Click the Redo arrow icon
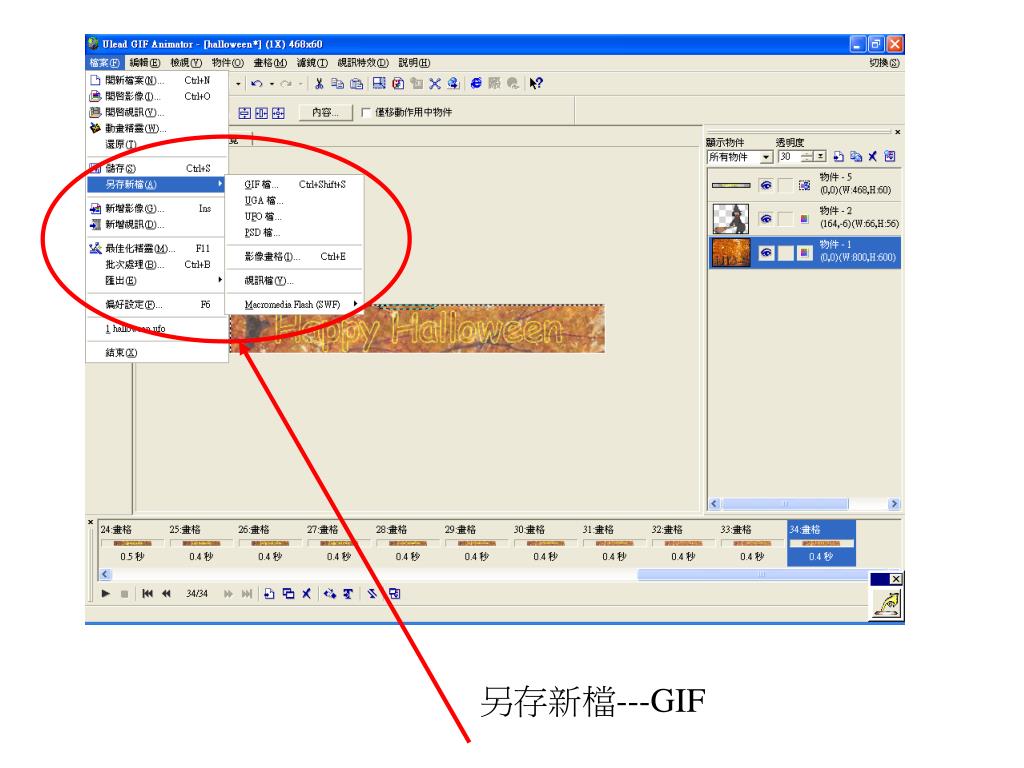Viewport: 1024px width, 768px height. (x=286, y=84)
